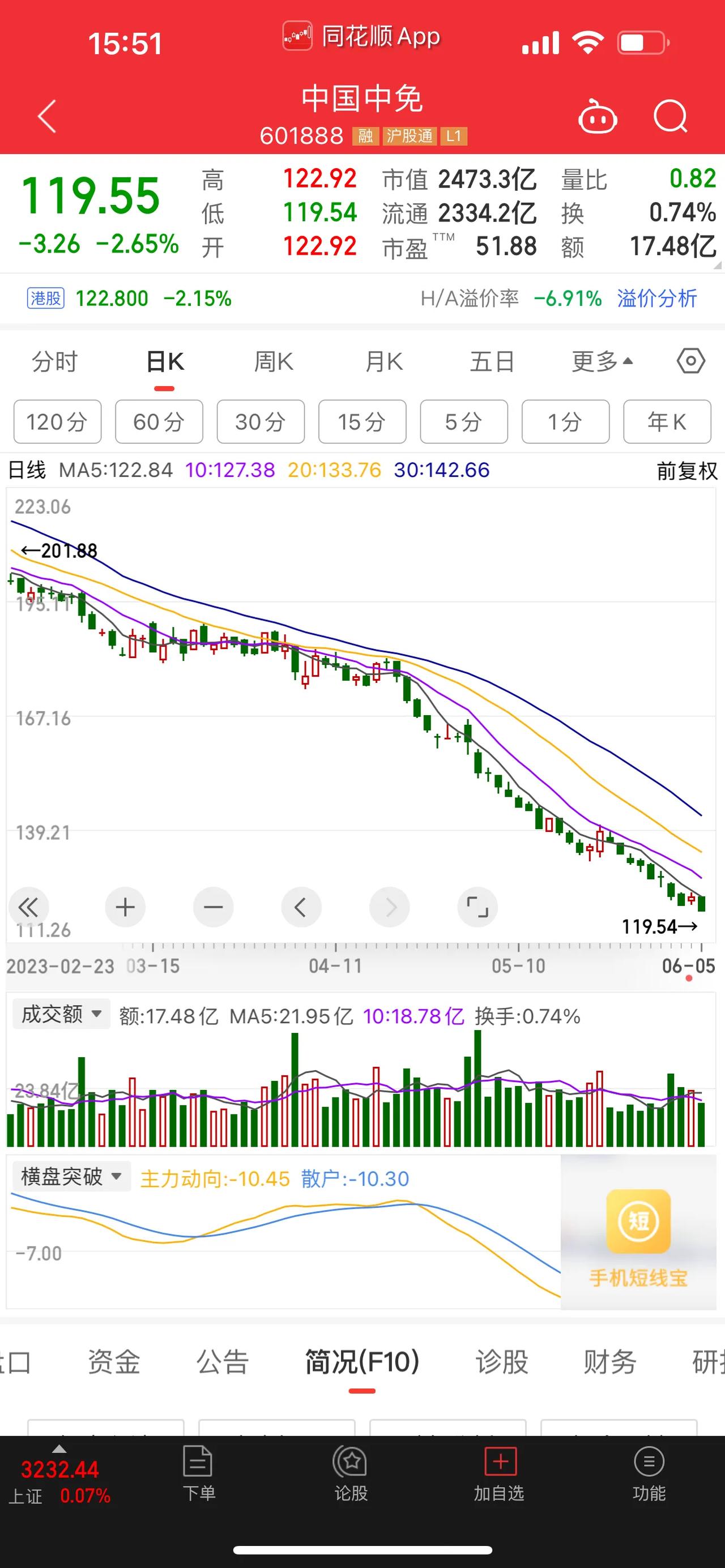Tap the L1 level badge
Image resolution: width=725 pixels, height=1568 pixels.
tap(454, 136)
